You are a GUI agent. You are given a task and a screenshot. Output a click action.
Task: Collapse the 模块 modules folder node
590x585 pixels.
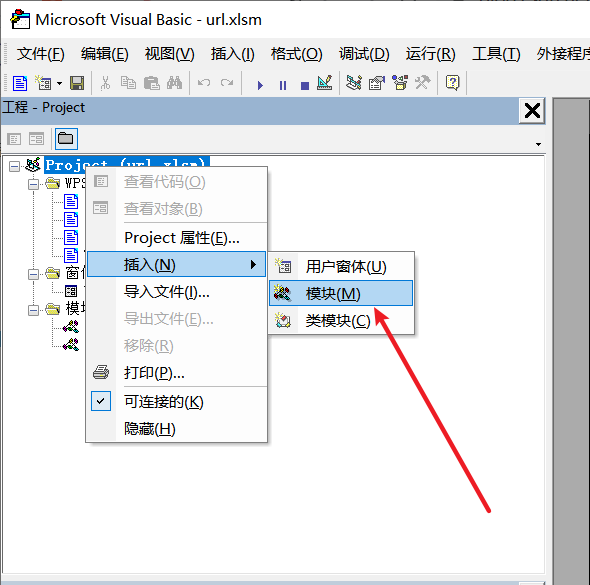[33, 310]
